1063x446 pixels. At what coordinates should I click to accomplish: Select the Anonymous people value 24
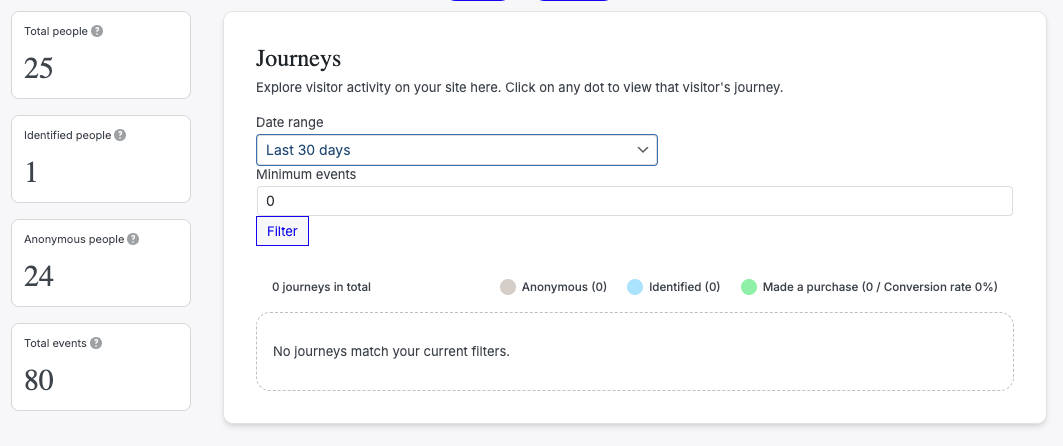click(39, 276)
